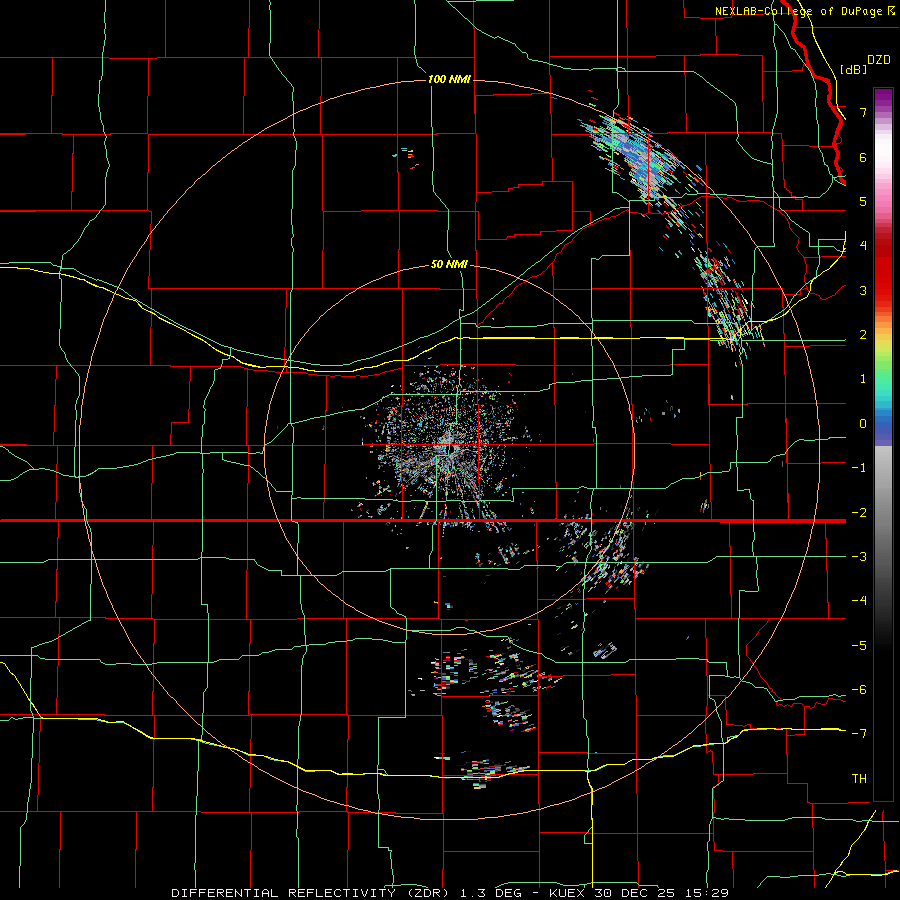Select the 4 dB scale tick label

click(x=863, y=246)
